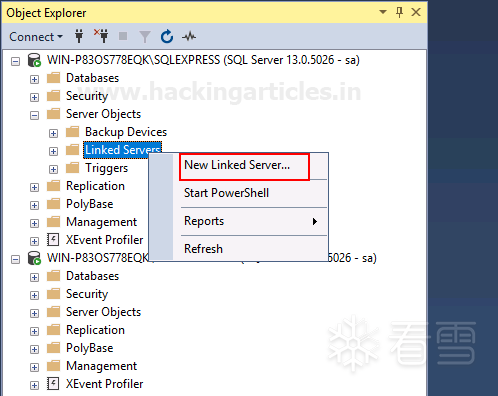The height and width of the screenshot is (396, 498).
Task: Click the first server's Databases folder icon
Action: pyautogui.click(x=53, y=78)
